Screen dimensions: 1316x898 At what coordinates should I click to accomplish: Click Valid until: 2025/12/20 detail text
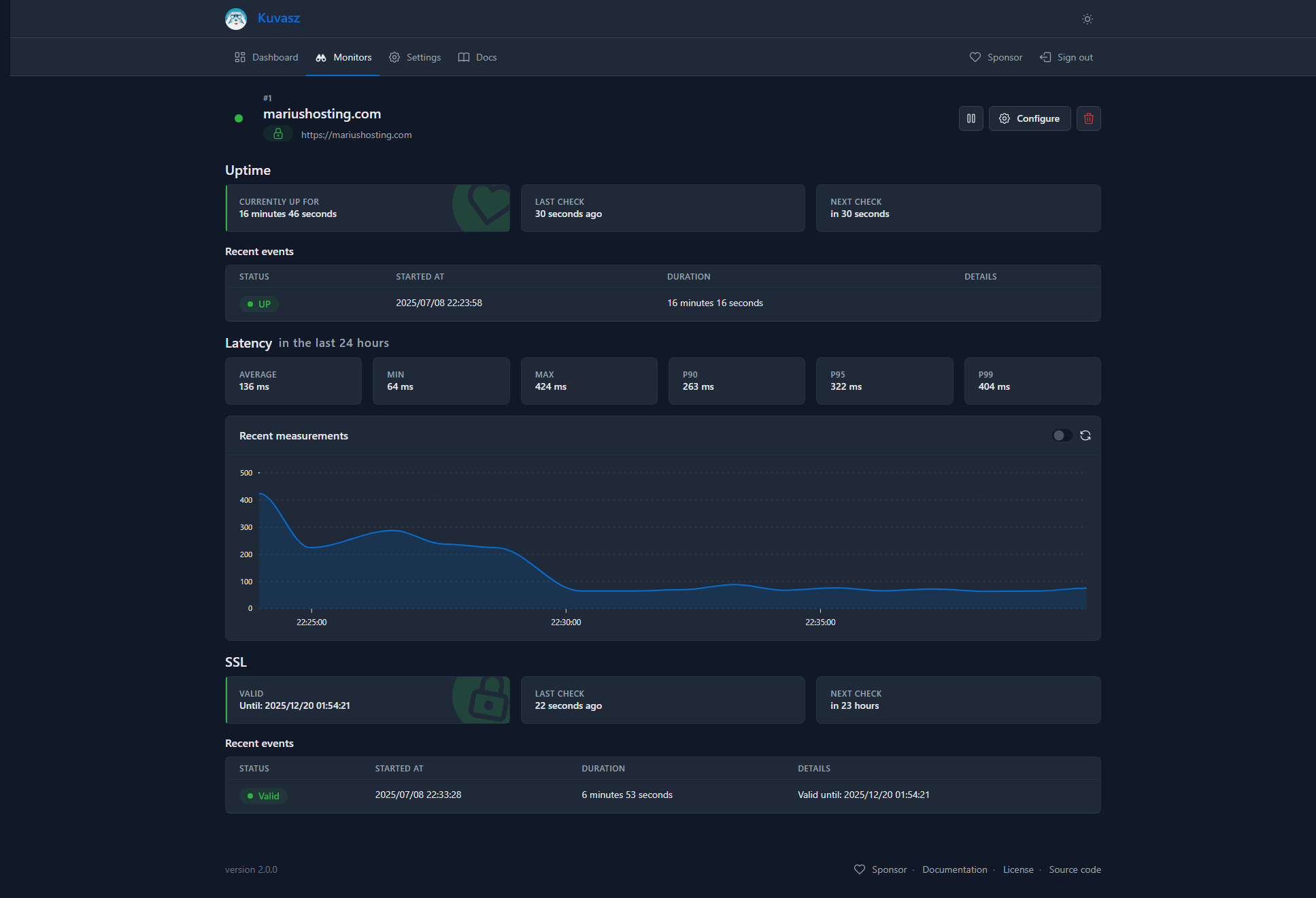[864, 795]
